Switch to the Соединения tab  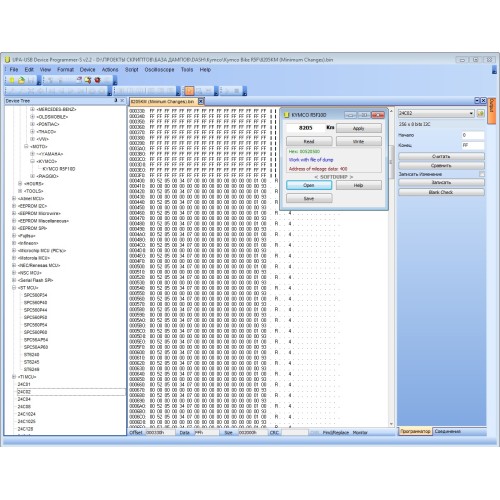(x=447, y=431)
